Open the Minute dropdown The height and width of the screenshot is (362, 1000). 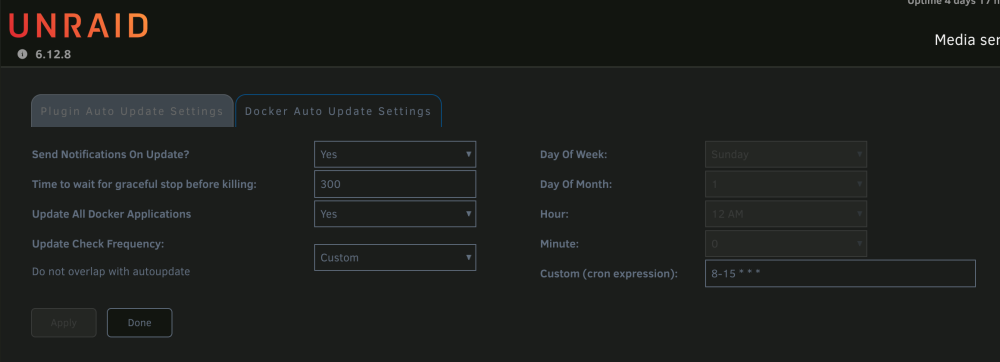786,243
